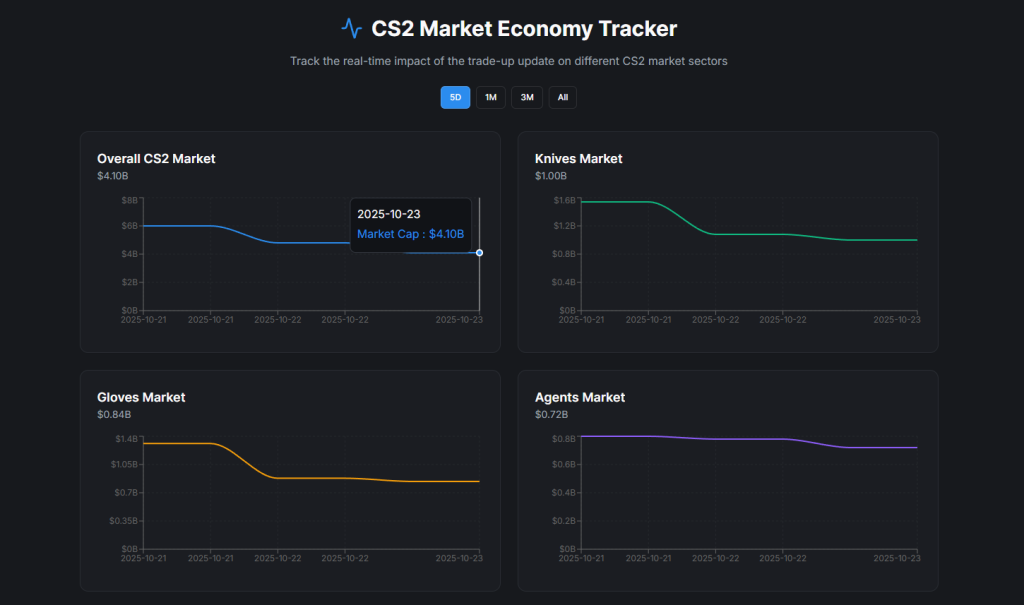This screenshot has height=605, width=1024.
Task: Select the 5D time range
Action: pyautogui.click(x=455, y=97)
